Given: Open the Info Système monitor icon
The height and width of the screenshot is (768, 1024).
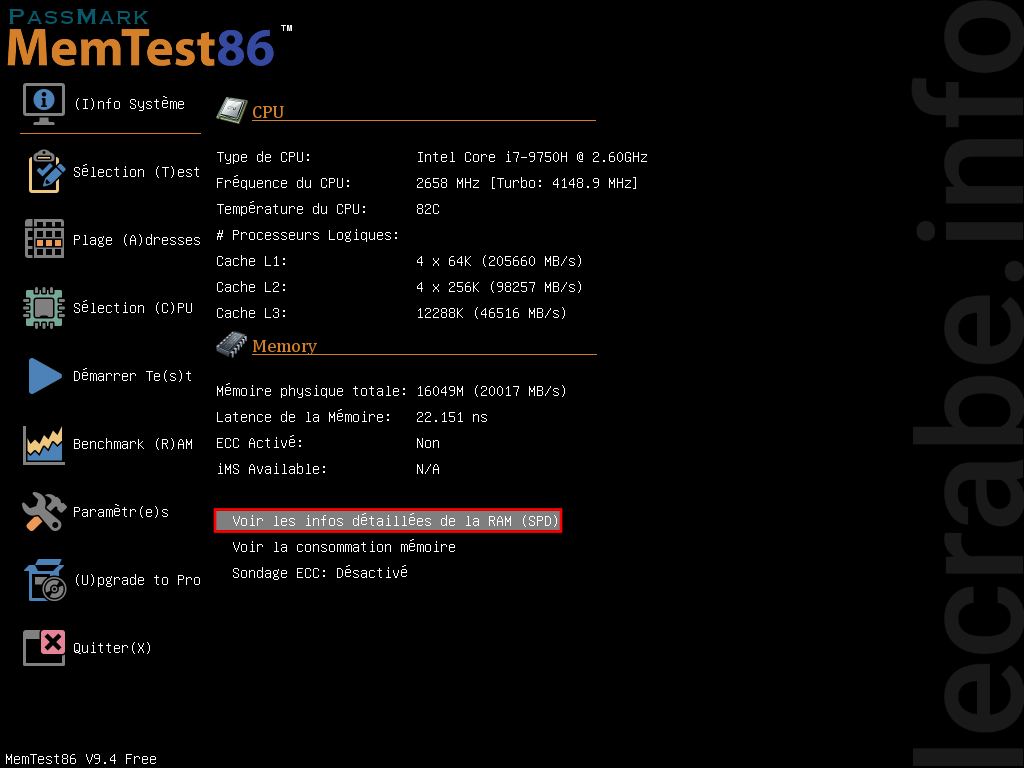Looking at the screenshot, I should pyautogui.click(x=44, y=104).
